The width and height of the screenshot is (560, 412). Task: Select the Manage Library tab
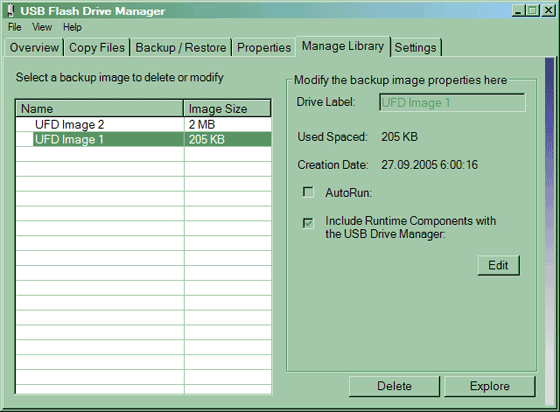click(342, 46)
